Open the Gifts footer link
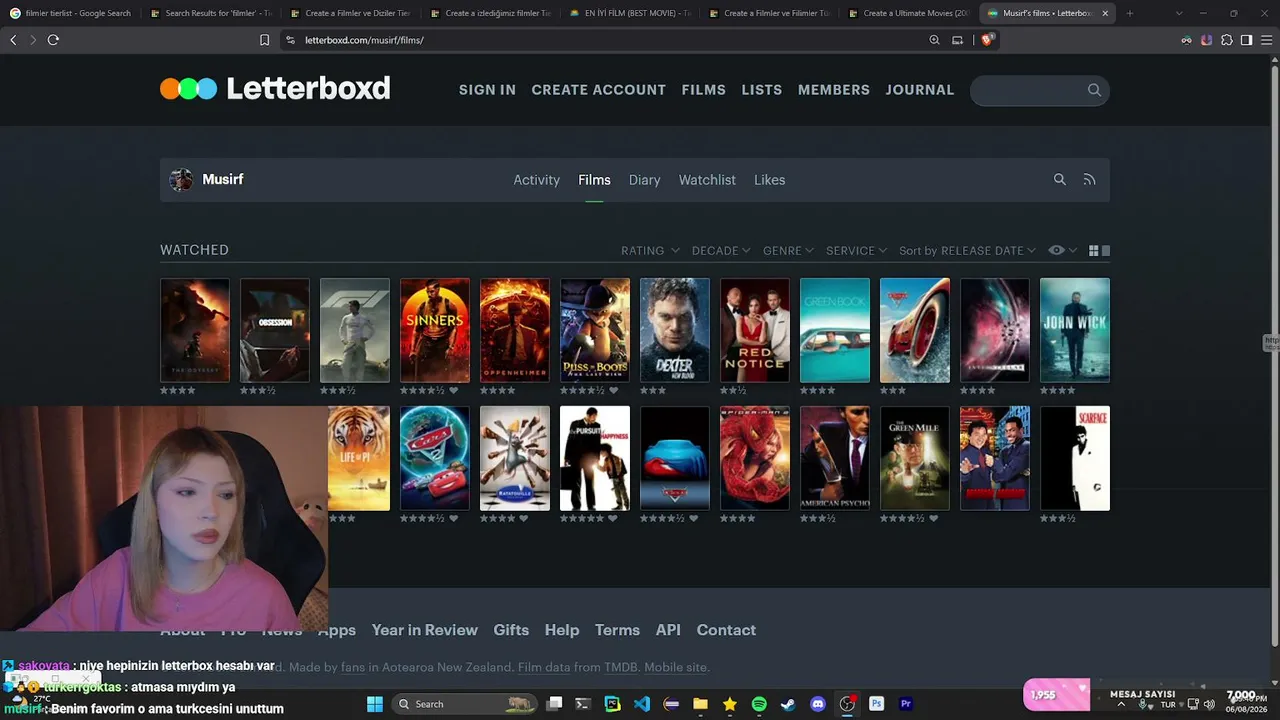Viewport: 1280px width, 720px height. pyautogui.click(x=511, y=630)
